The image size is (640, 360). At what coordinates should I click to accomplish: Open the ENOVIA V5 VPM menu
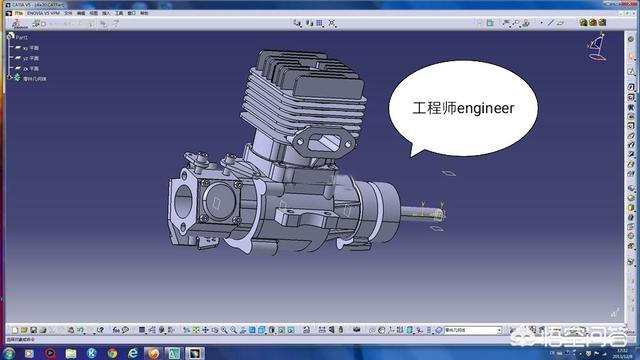point(43,13)
